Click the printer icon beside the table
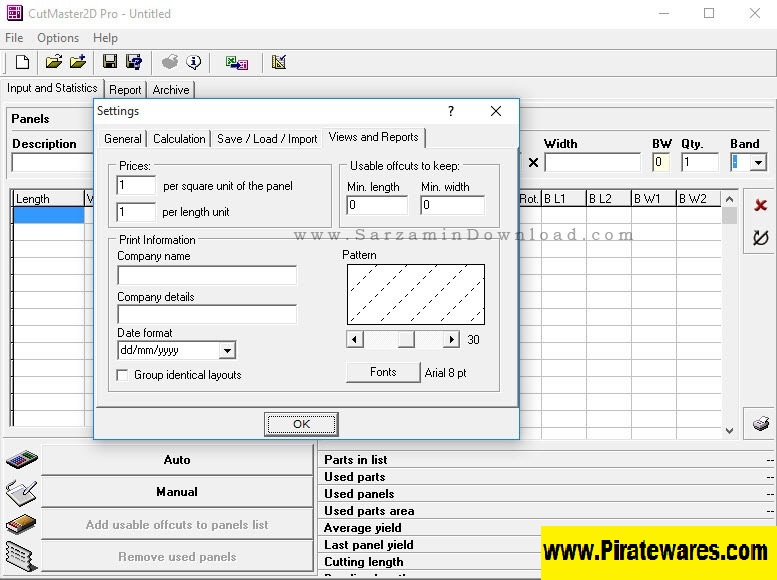This screenshot has width=777, height=580. (760, 423)
